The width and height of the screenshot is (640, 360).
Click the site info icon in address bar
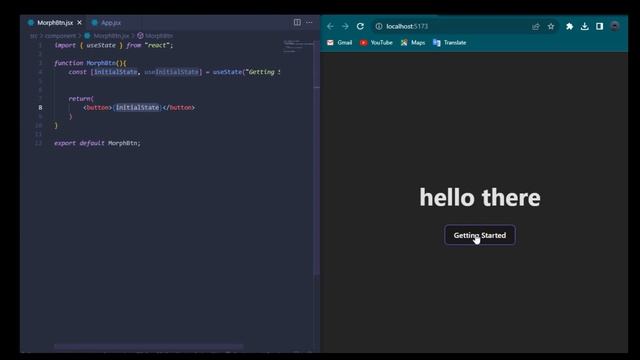379,26
